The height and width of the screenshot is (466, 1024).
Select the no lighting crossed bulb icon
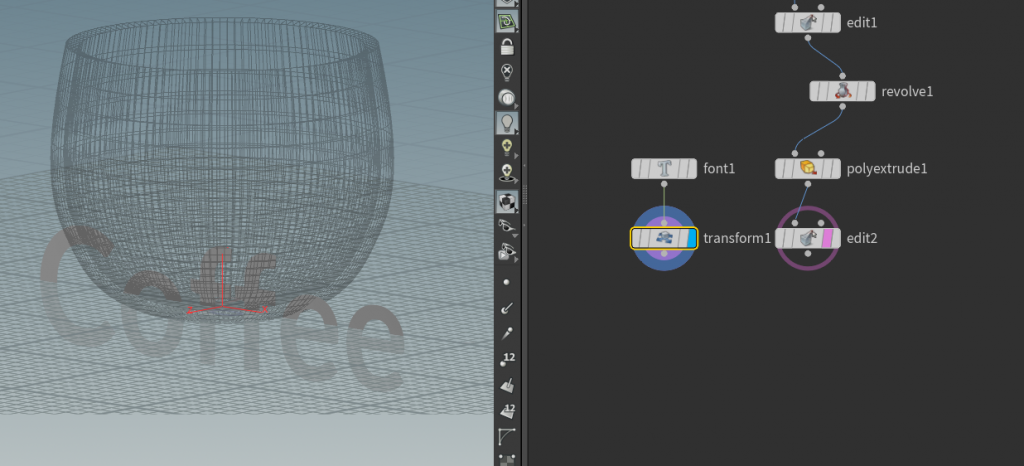pos(507,72)
